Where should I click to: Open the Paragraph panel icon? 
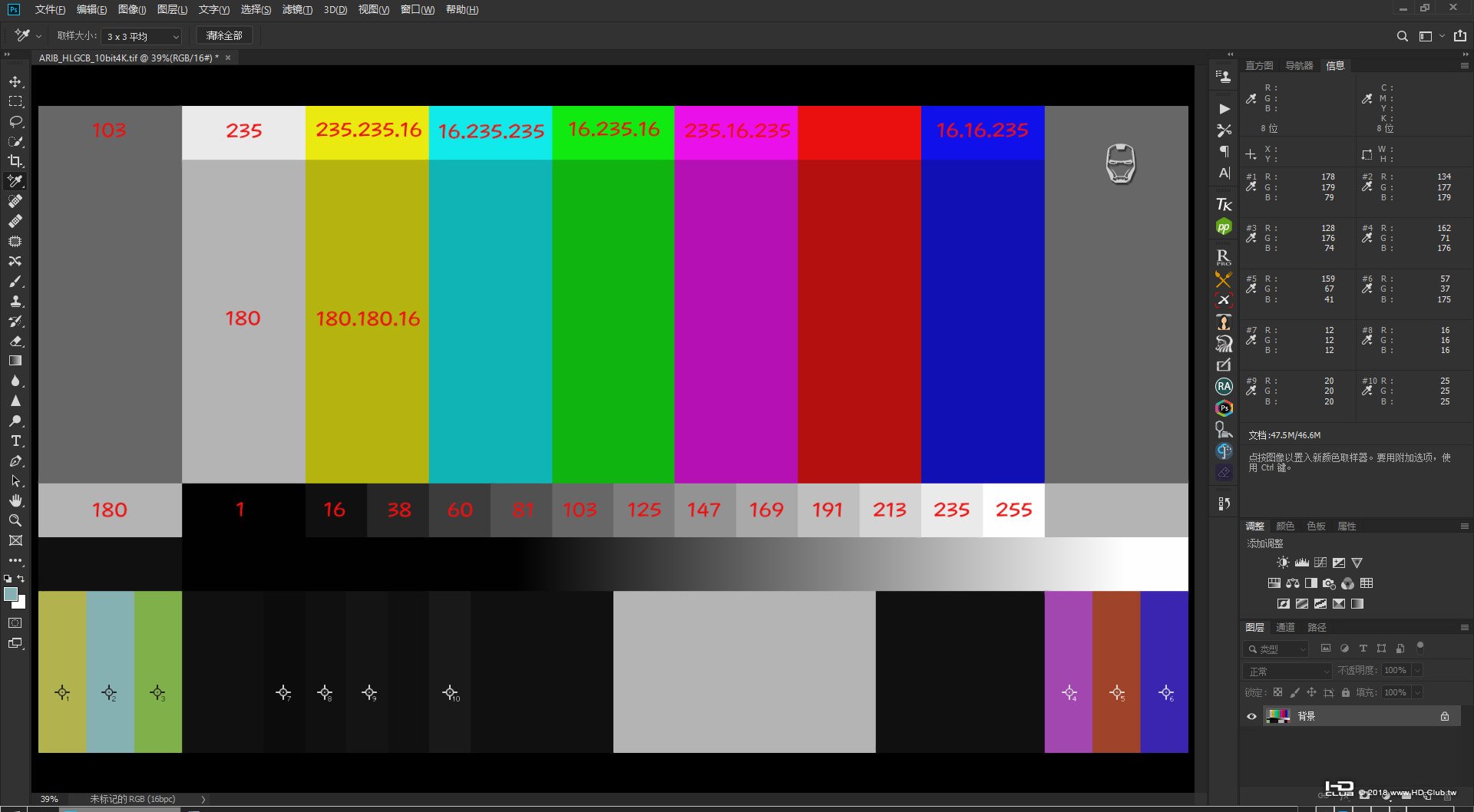(x=1224, y=151)
